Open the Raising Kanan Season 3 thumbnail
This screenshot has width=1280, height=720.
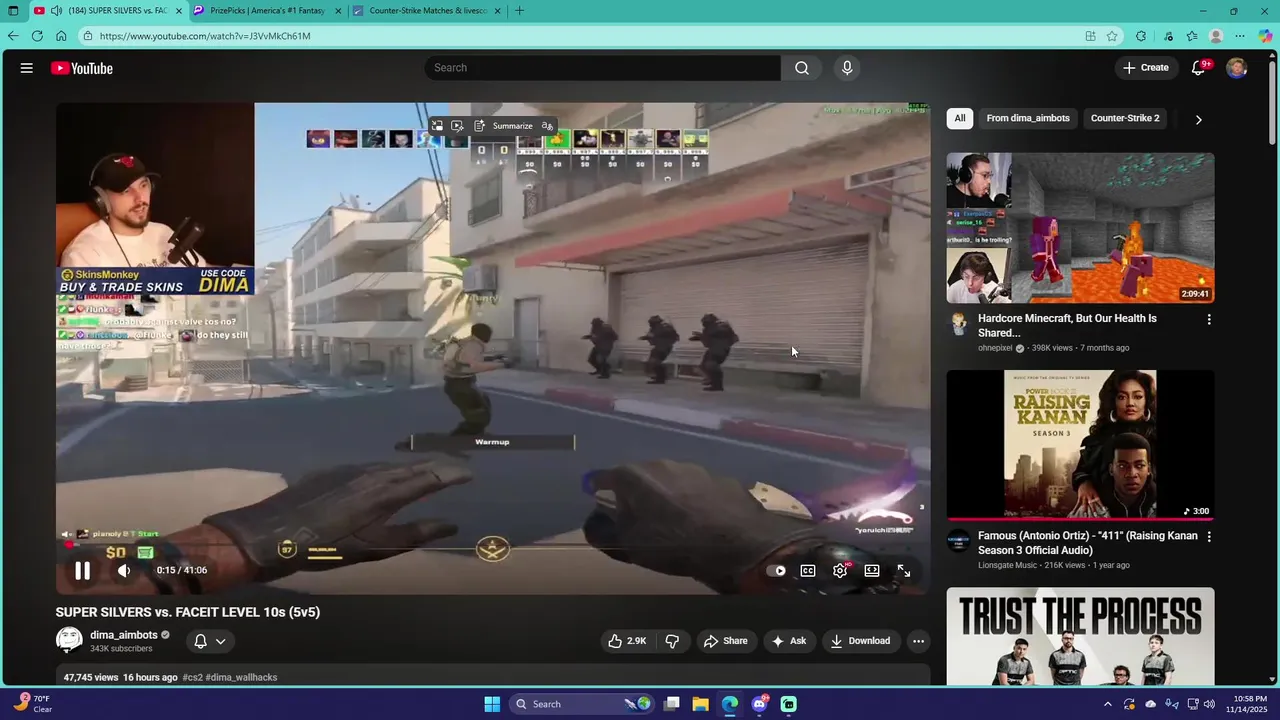pos(1080,445)
